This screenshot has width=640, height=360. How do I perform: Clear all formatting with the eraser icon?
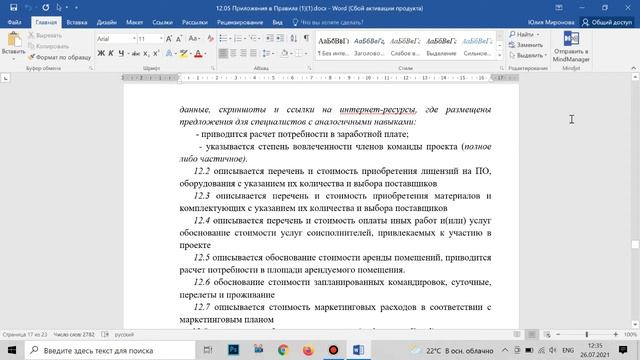coord(210,39)
